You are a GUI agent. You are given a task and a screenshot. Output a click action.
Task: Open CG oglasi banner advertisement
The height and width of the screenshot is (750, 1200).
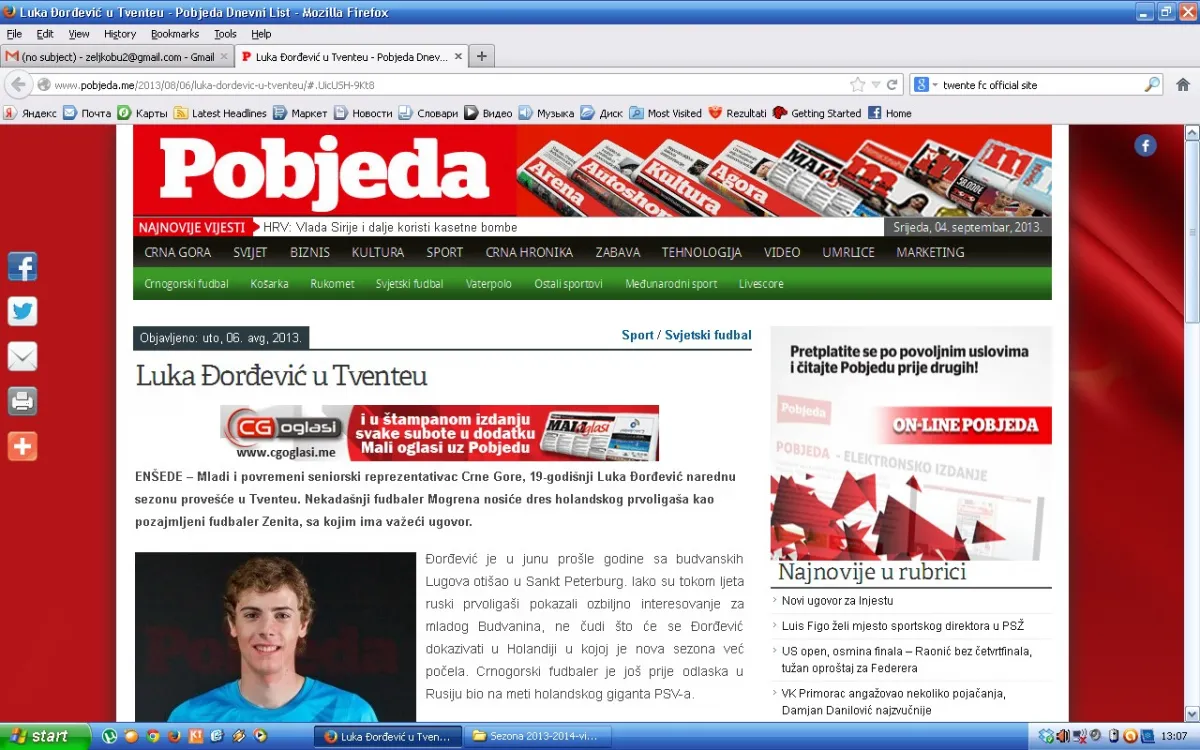click(439, 433)
